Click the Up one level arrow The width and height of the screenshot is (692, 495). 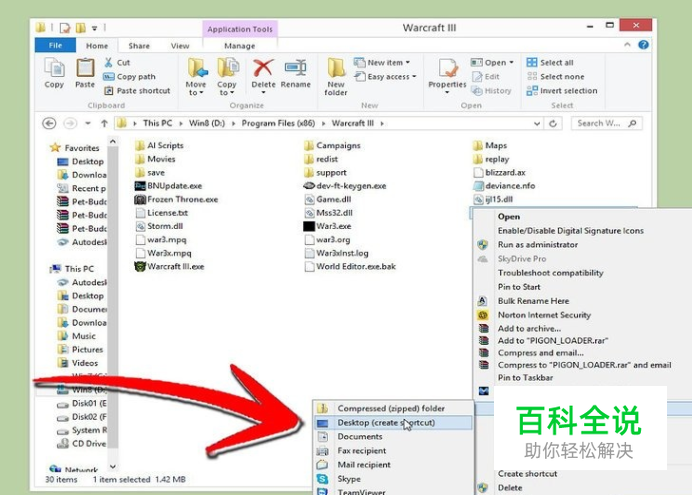pyautogui.click(x=104, y=124)
